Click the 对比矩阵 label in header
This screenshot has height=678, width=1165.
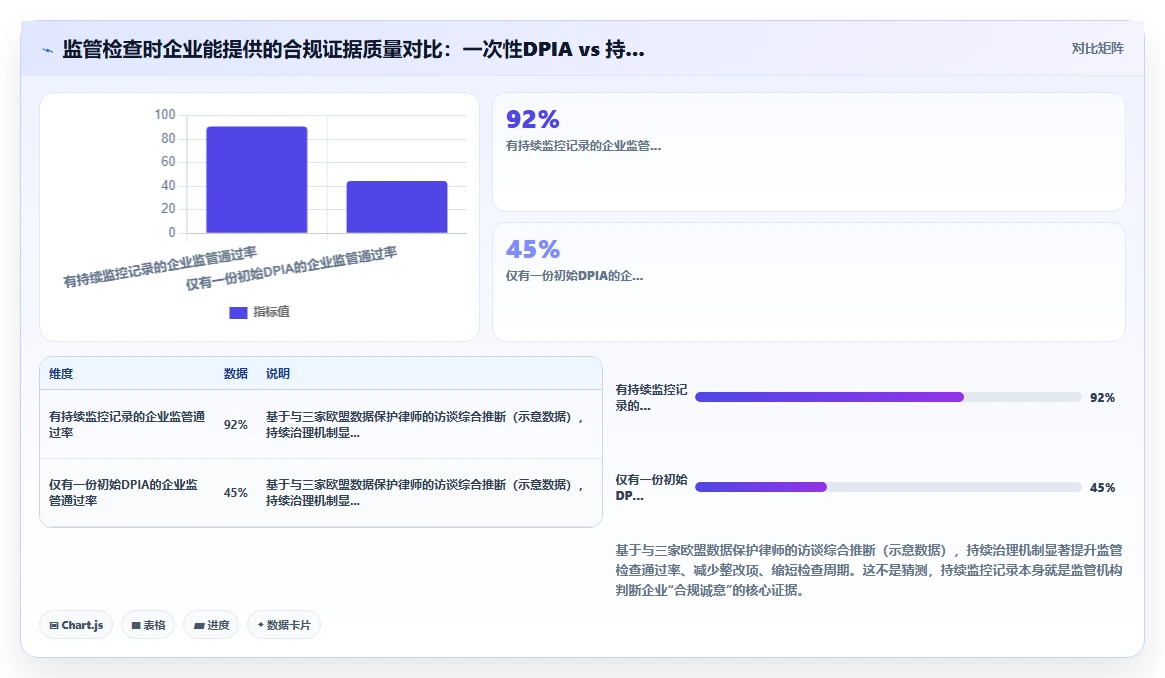pos(1097,48)
